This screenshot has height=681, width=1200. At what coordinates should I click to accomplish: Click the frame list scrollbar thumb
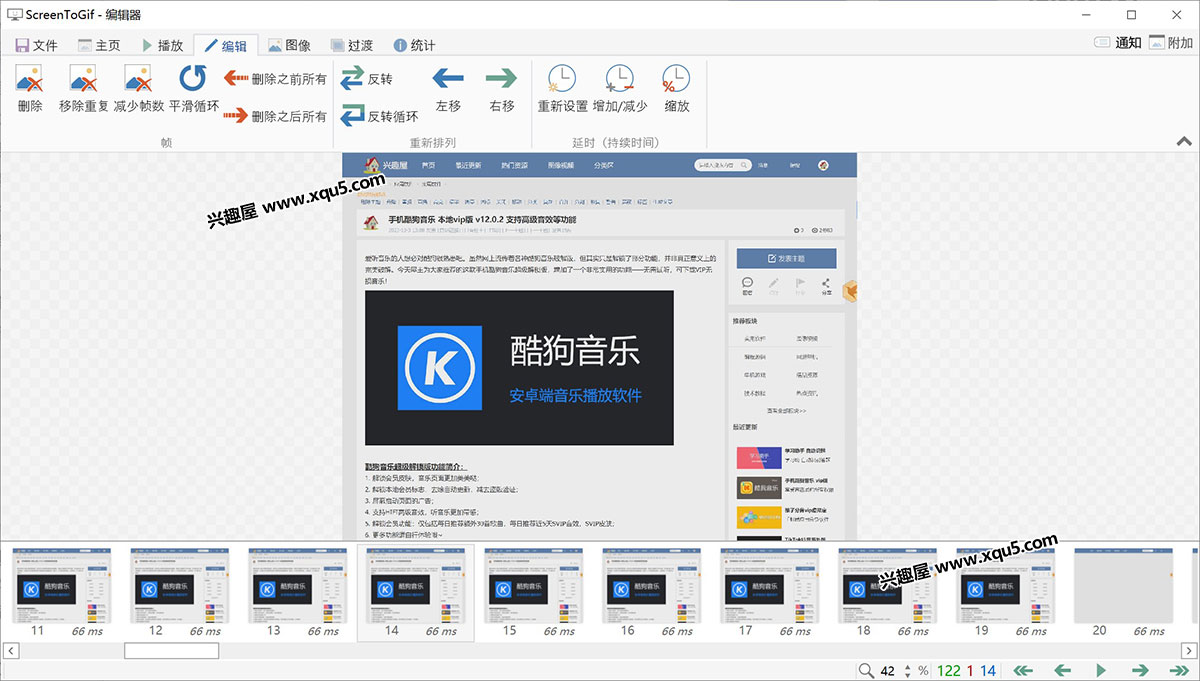coord(171,651)
